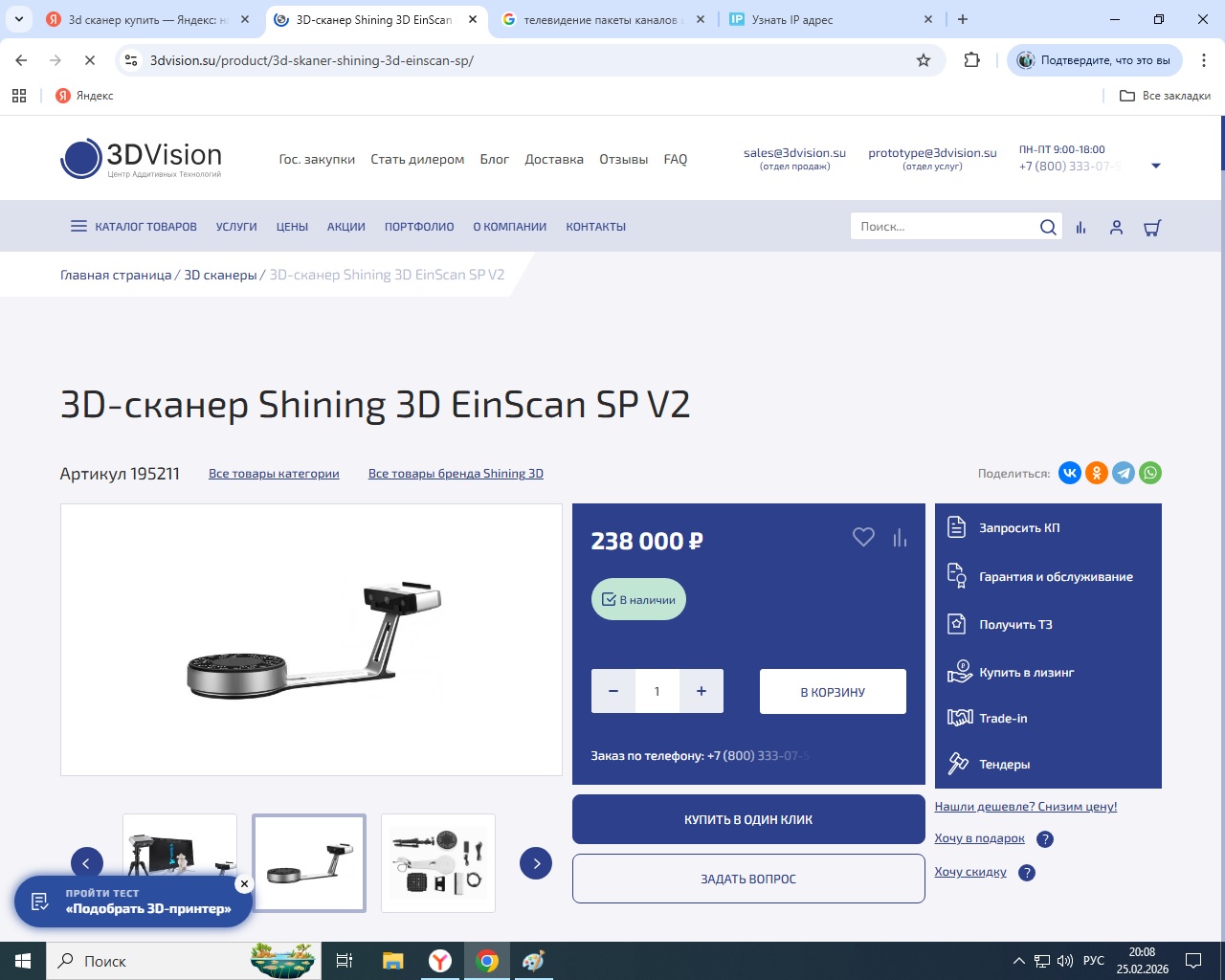Click Задать вопрос button

[x=748, y=879]
